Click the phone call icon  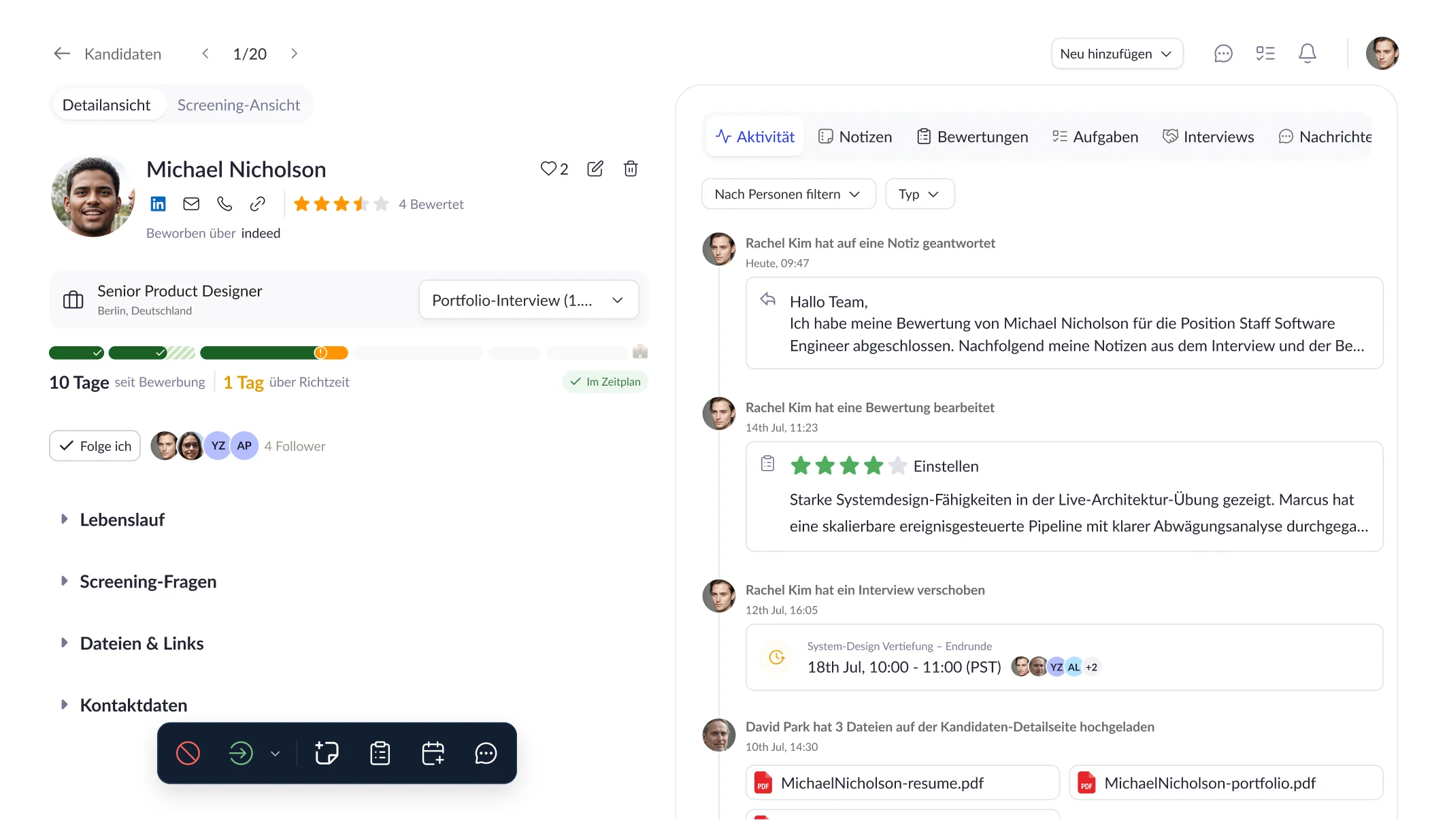224,203
